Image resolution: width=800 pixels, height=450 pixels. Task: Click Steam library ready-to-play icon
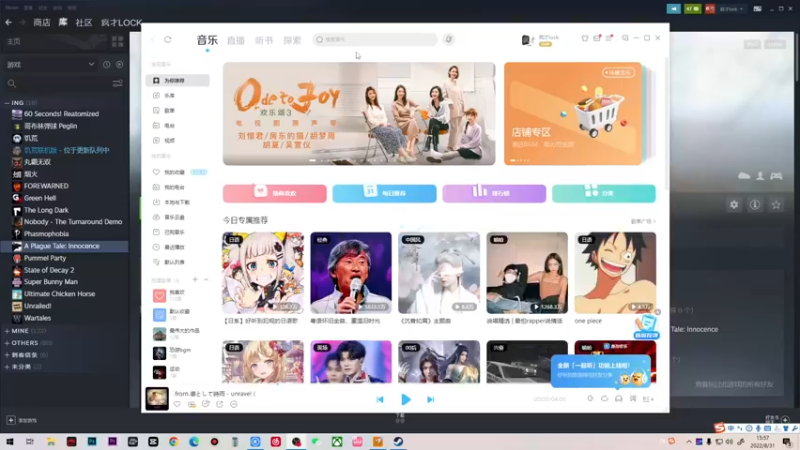coord(119,65)
